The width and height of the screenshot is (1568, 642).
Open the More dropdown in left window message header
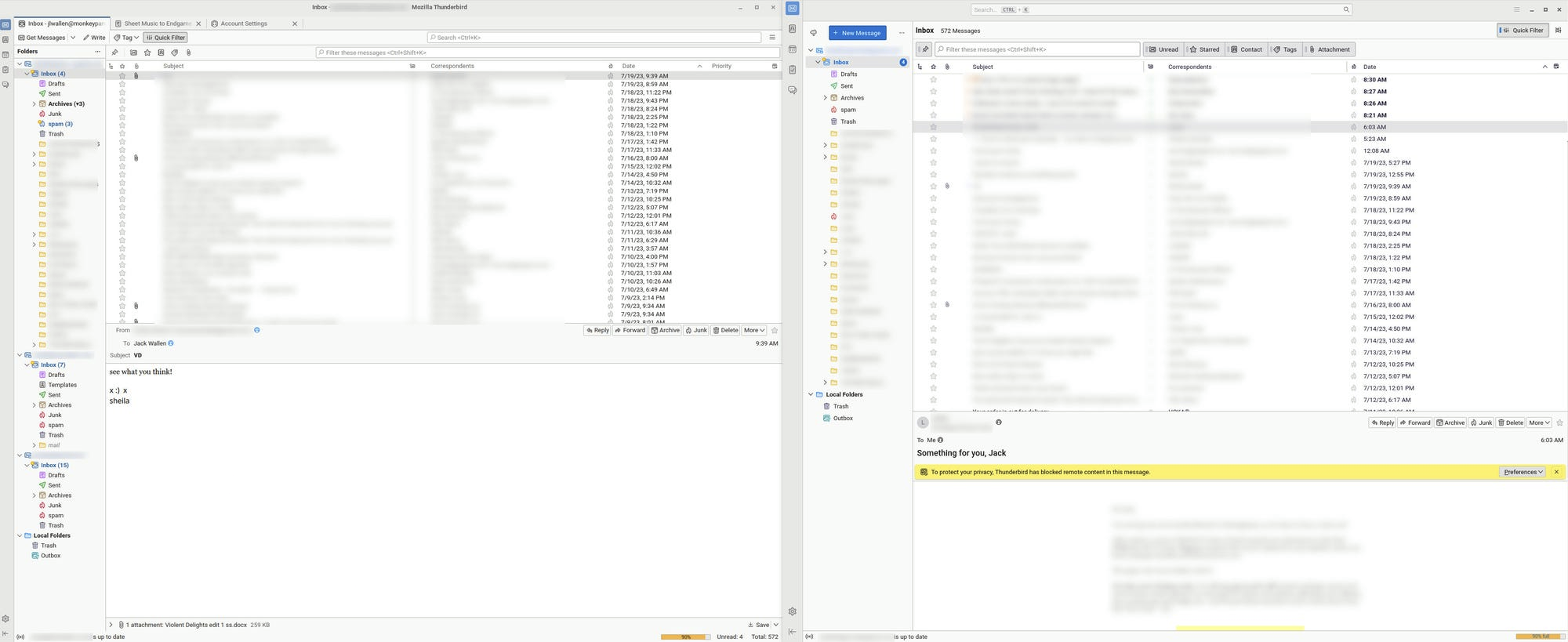[x=754, y=330]
